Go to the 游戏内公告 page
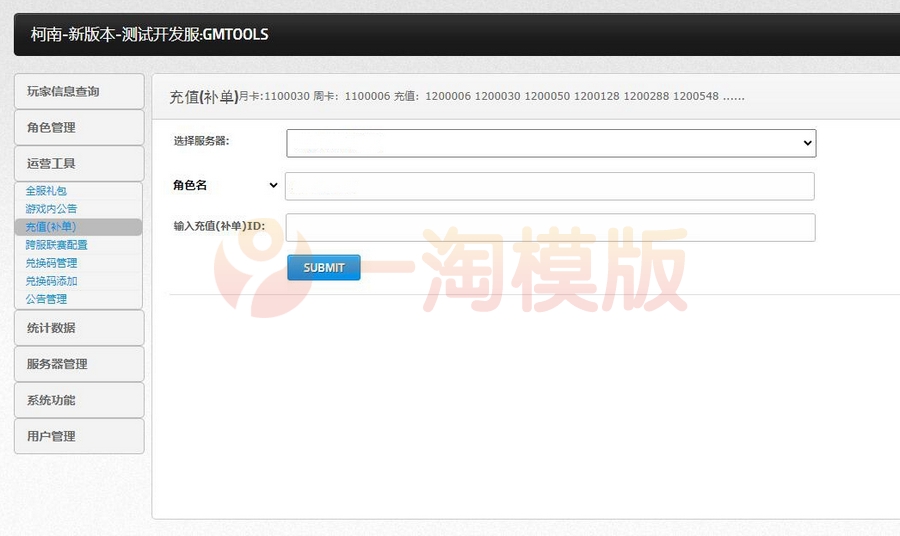This screenshot has height=536, width=900. pos(51,209)
